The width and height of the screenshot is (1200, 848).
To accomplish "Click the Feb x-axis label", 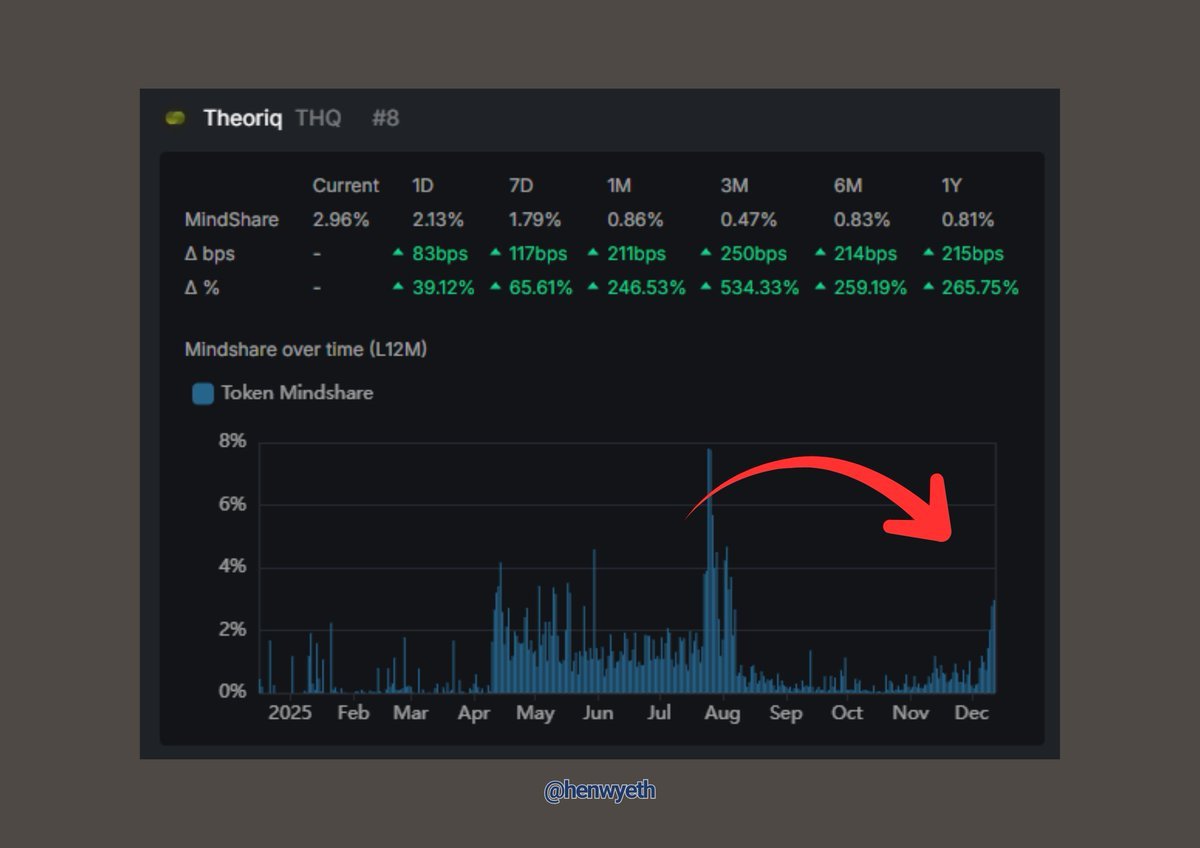I will 353,713.
